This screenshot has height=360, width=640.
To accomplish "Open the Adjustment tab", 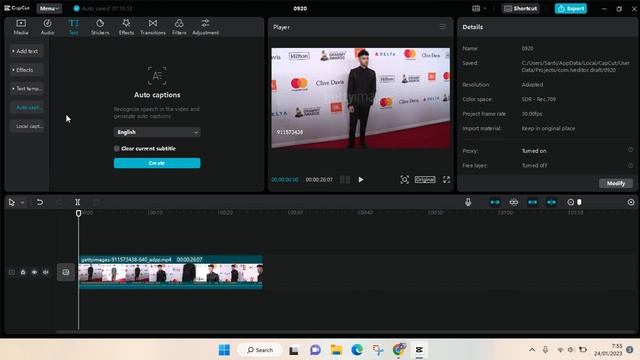I will [x=205, y=27].
